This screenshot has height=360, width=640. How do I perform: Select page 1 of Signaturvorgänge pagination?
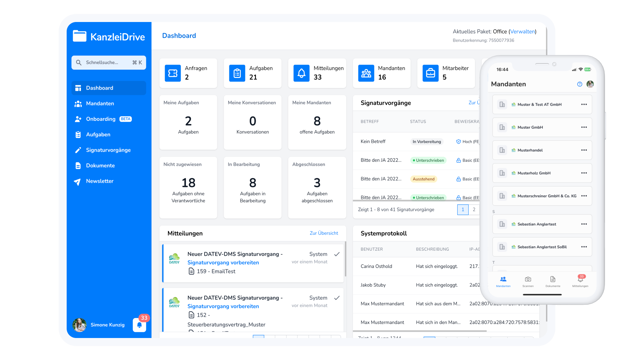tap(462, 209)
